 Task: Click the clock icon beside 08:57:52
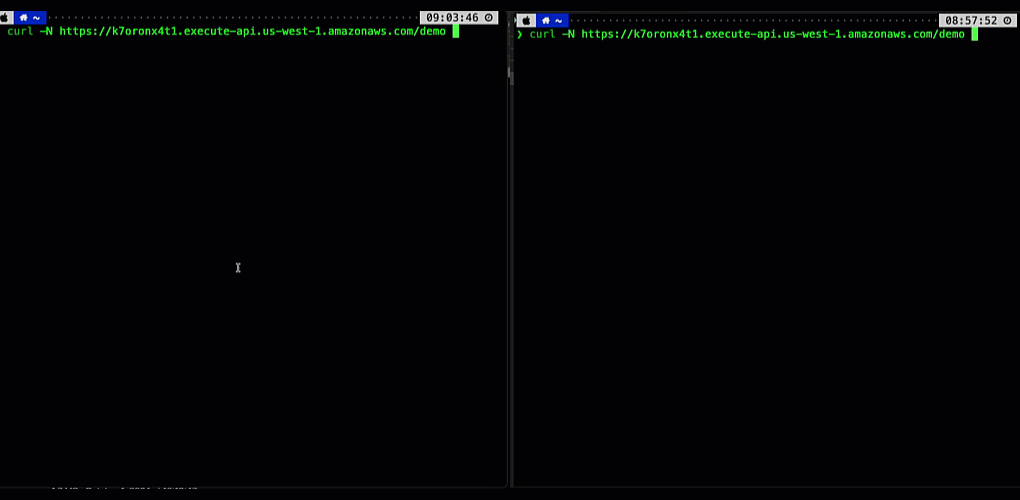[1008, 21]
